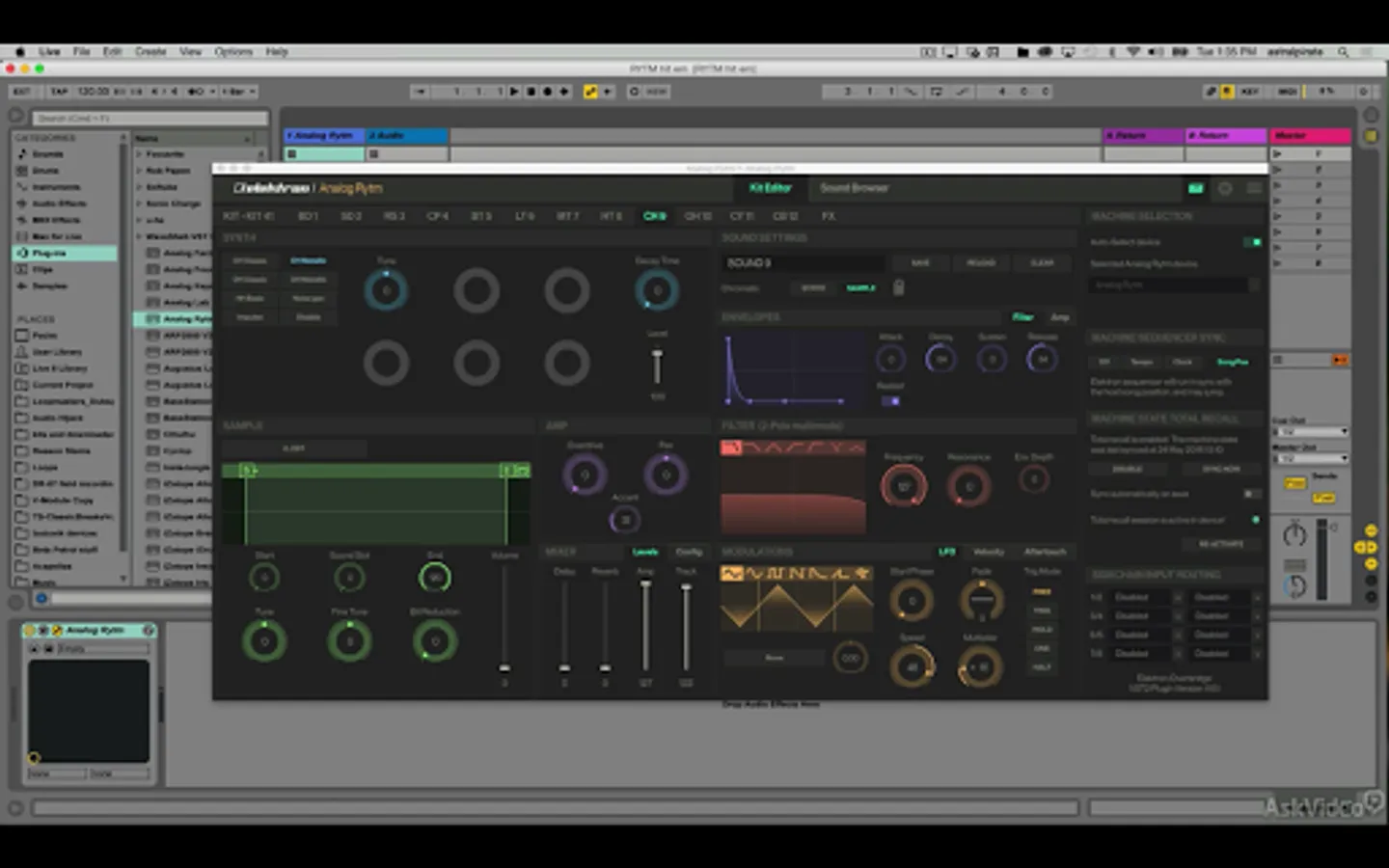The height and width of the screenshot is (868, 1389).
Task: Toggle the envelope Restart switch
Action: (891, 400)
